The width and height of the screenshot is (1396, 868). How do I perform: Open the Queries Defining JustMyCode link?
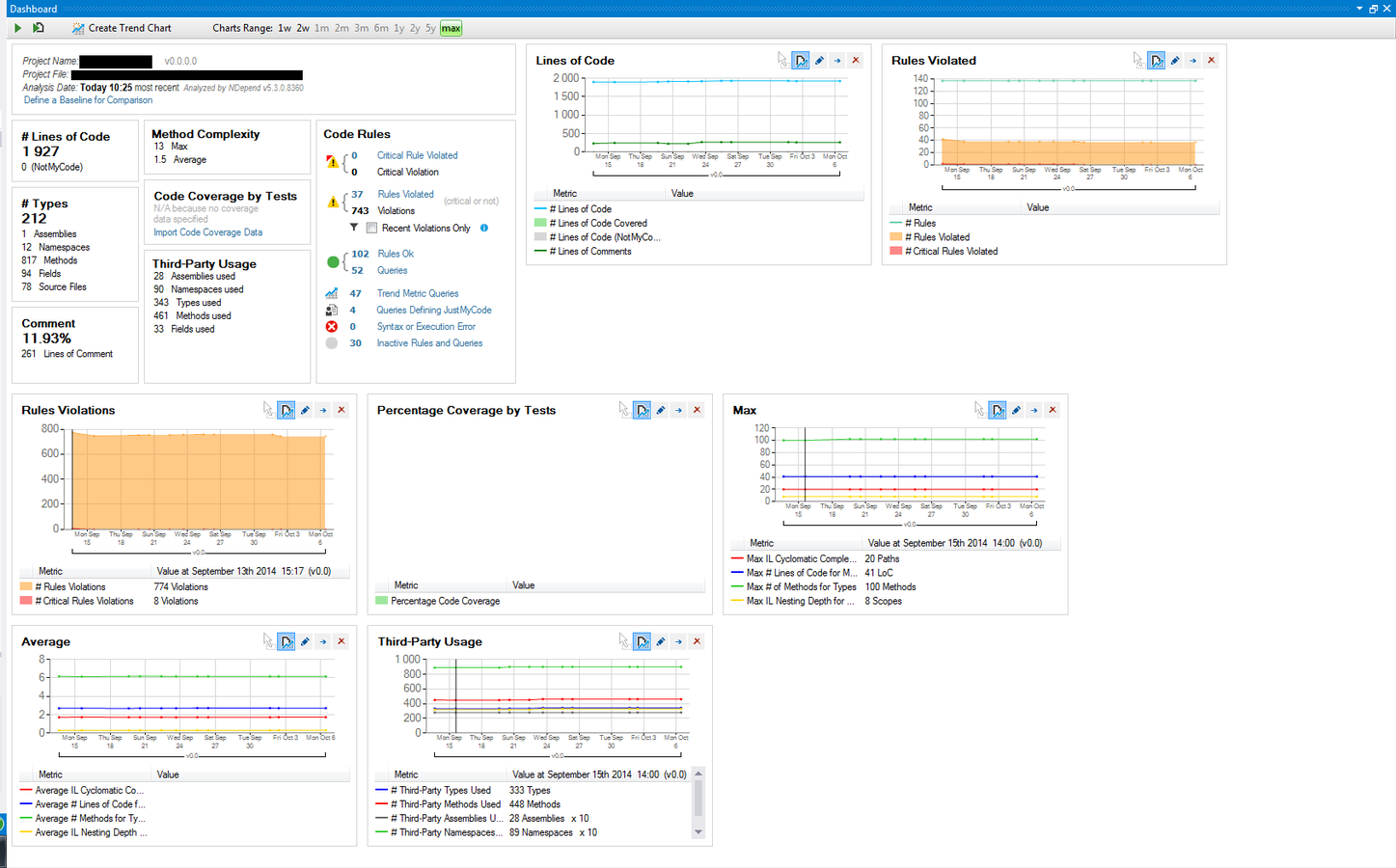coord(434,311)
